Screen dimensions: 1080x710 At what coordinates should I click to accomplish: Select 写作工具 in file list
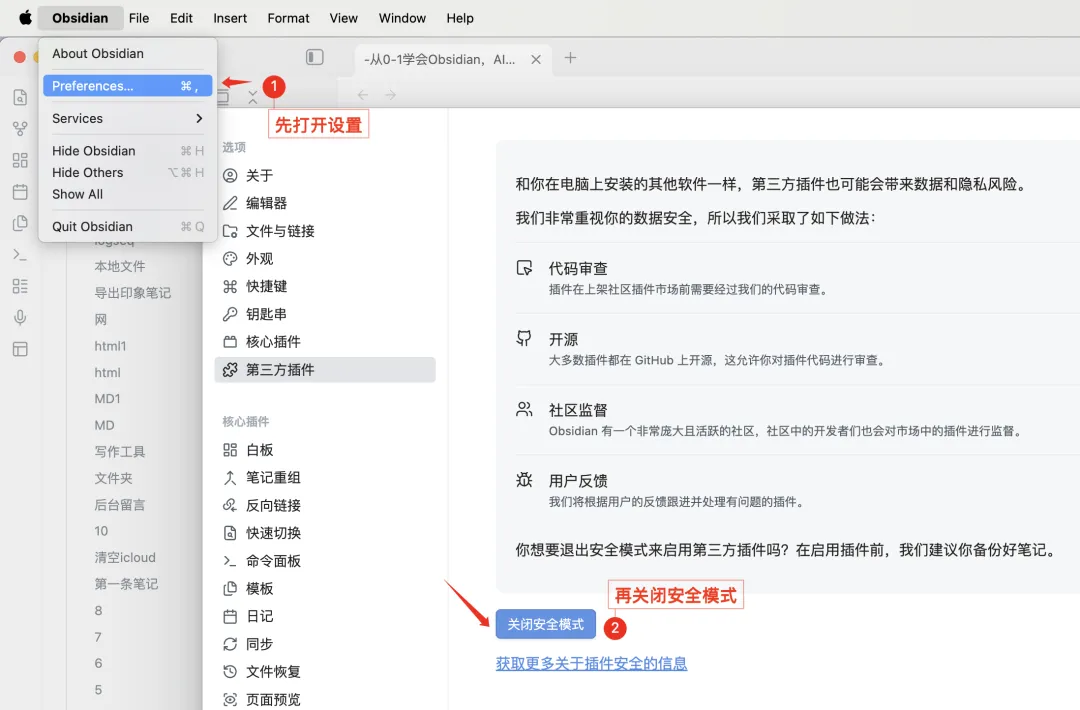[120, 452]
